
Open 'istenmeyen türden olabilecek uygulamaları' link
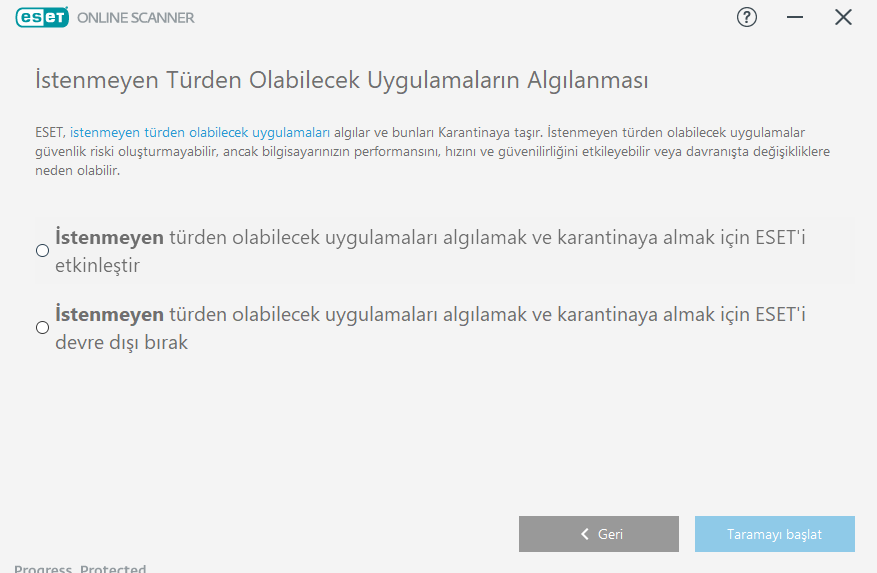[200, 133]
